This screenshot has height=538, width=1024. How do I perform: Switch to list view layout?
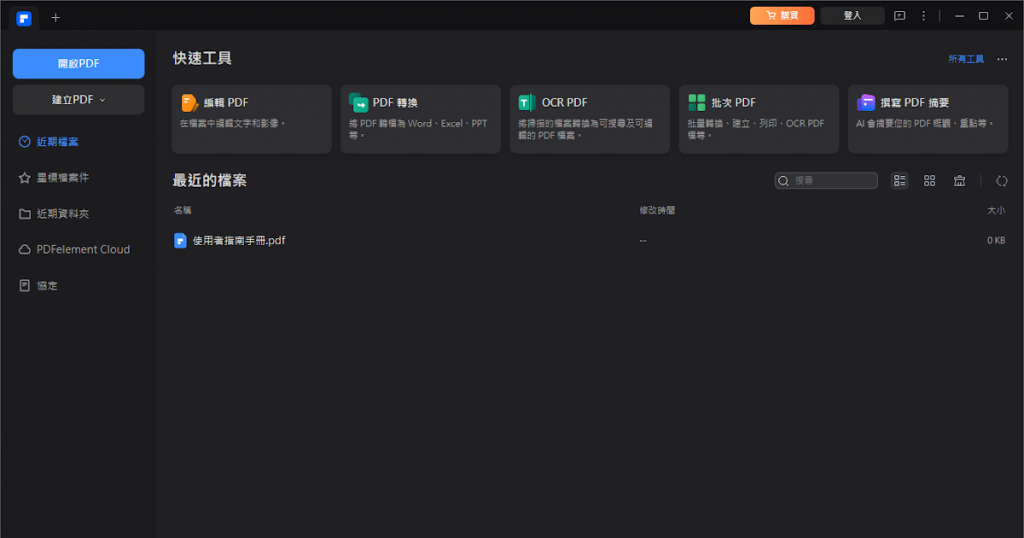point(899,181)
